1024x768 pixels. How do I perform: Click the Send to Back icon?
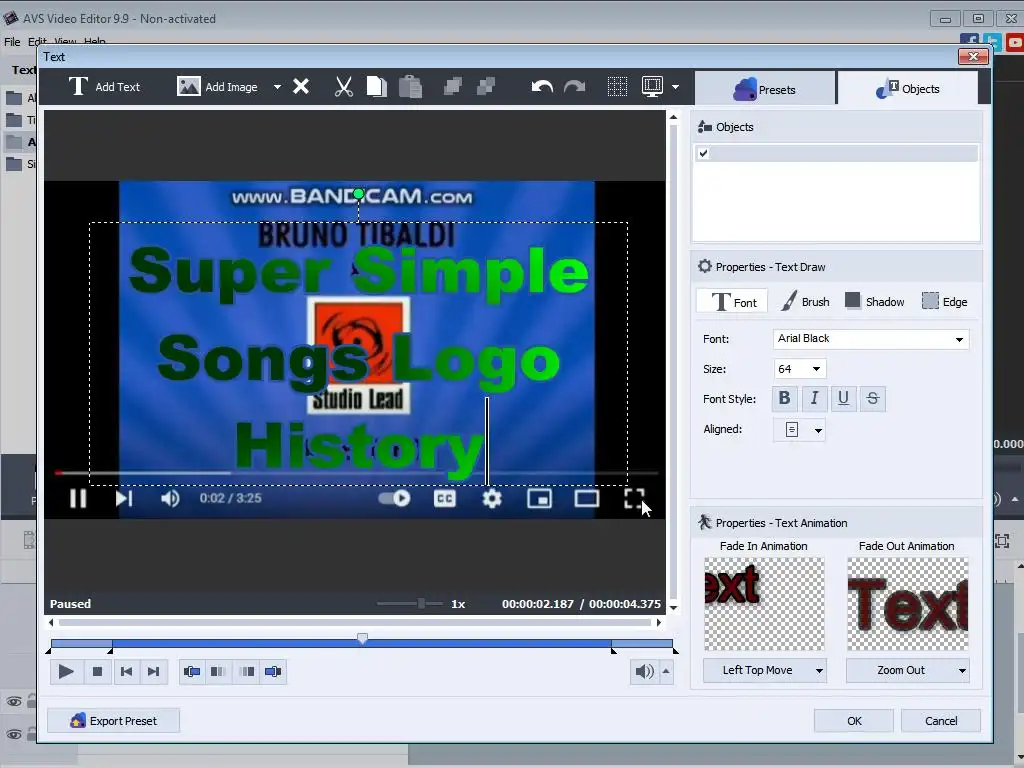486,86
